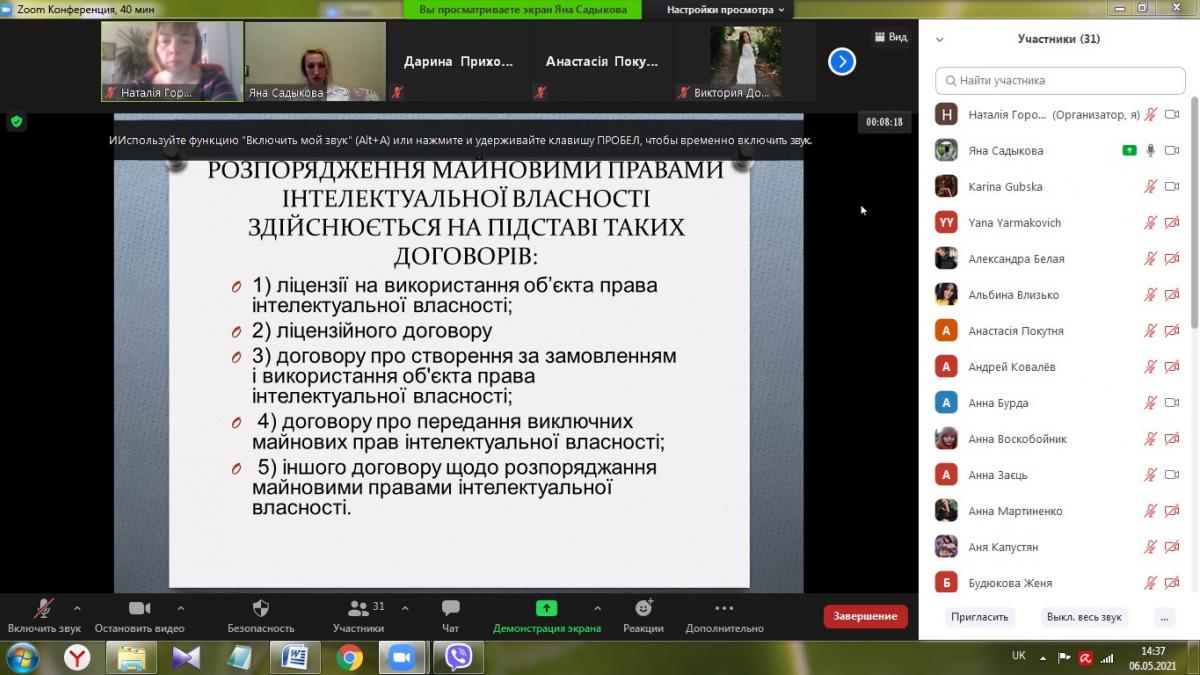Focus the Найти участника search field
This screenshot has width=1200, height=675.
pyautogui.click(x=1059, y=80)
